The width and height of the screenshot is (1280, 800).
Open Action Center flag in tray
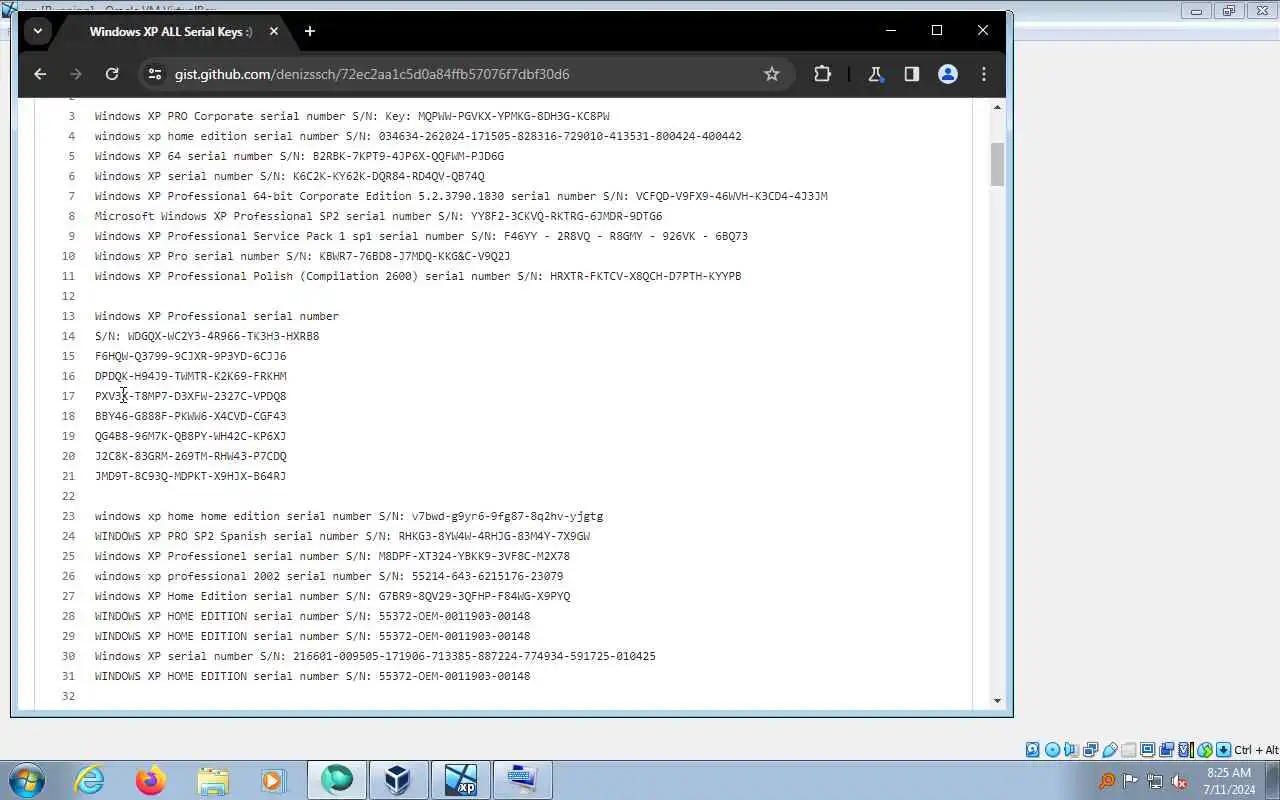(x=1130, y=781)
